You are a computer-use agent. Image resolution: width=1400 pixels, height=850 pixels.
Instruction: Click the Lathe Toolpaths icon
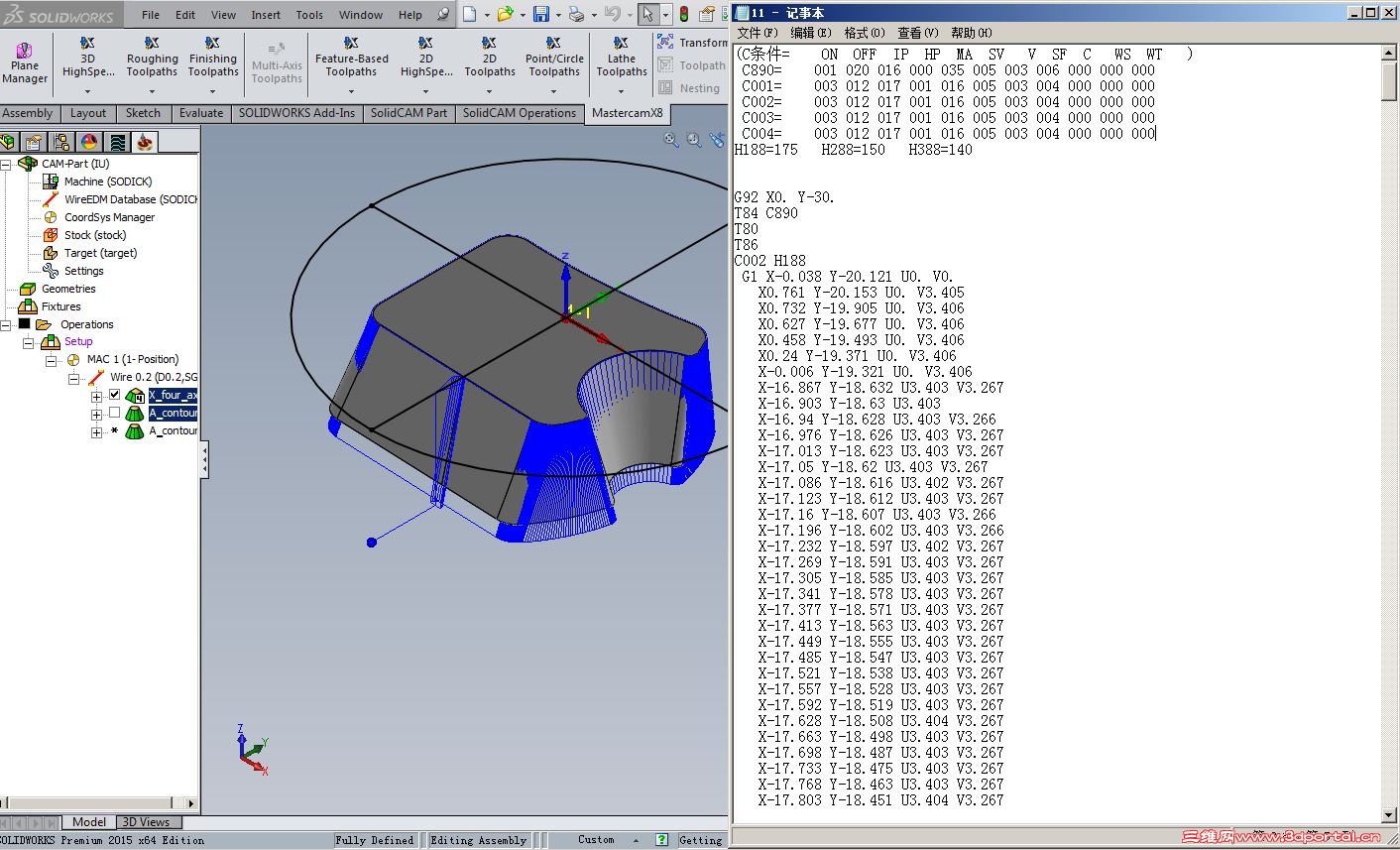coord(621,43)
